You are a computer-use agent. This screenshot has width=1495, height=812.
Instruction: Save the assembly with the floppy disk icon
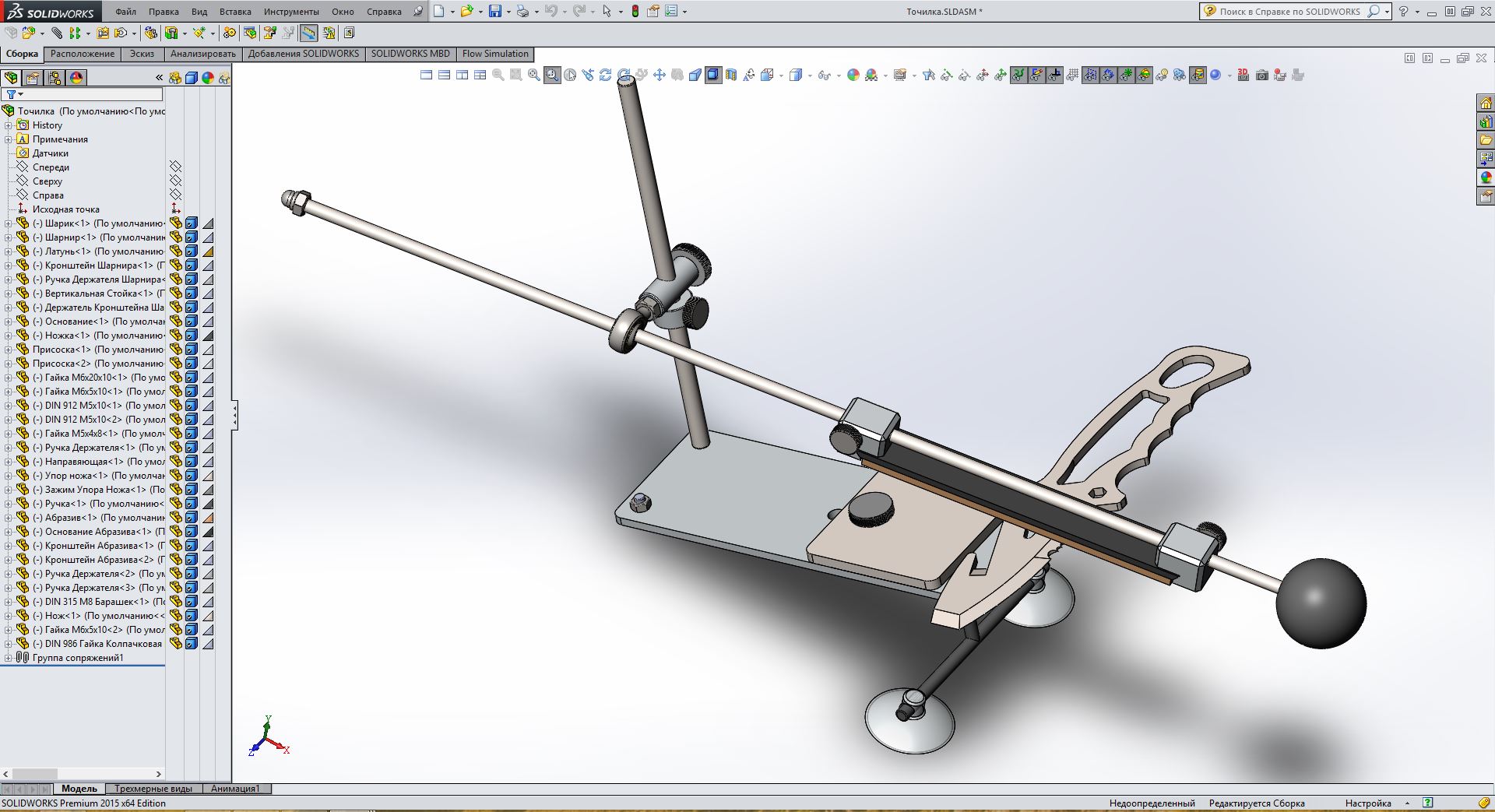point(494,11)
